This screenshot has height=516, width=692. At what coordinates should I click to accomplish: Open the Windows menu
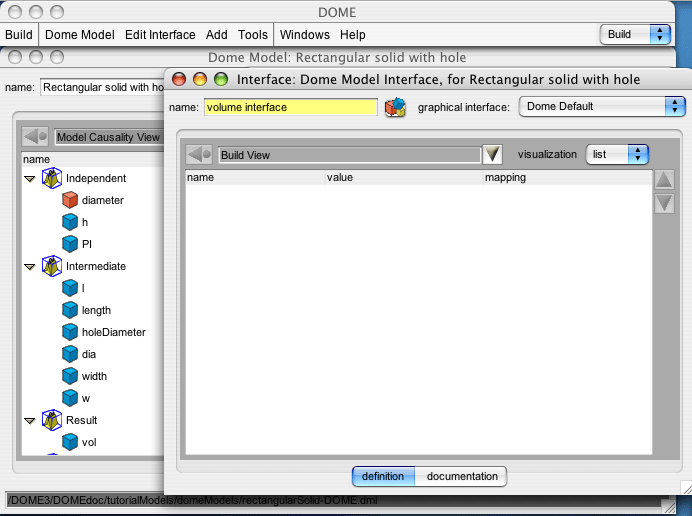click(305, 34)
